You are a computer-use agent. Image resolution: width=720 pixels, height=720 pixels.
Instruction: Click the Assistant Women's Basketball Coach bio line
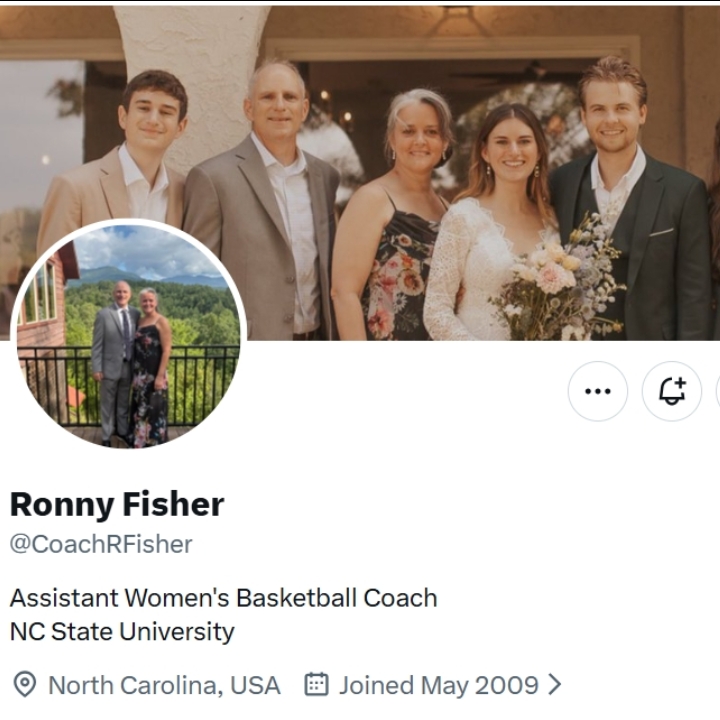pos(224,598)
